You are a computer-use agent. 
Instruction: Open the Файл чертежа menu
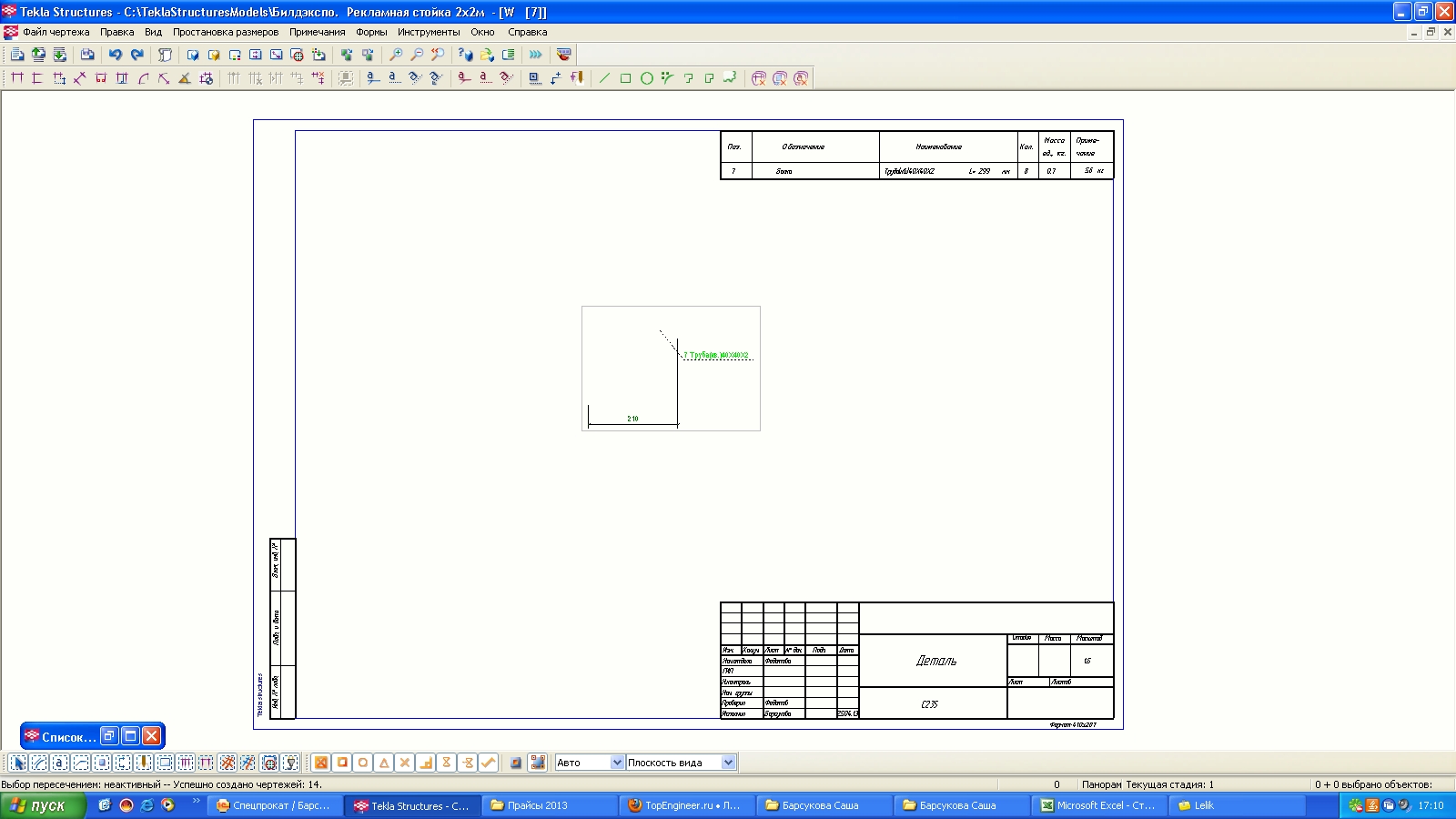[x=56, y=32]
